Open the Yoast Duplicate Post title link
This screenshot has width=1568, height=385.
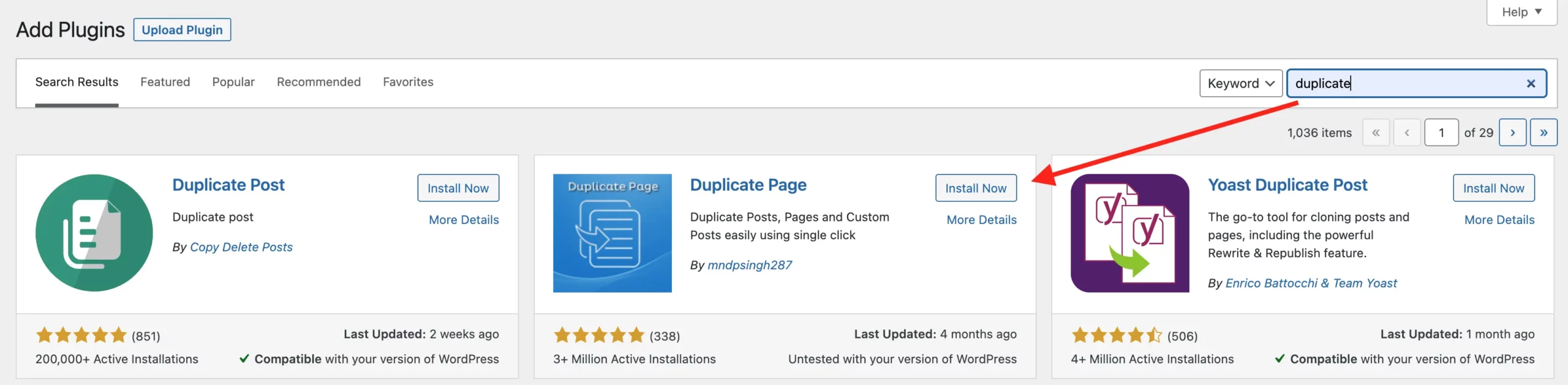click(1287, 185)
